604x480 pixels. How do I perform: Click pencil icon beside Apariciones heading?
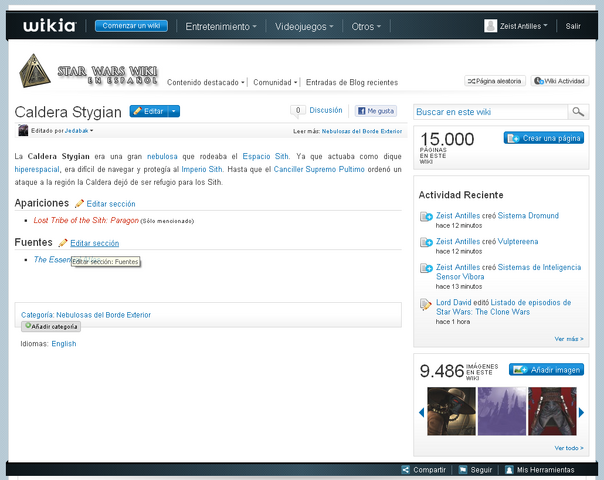click(x=79, y=204)
